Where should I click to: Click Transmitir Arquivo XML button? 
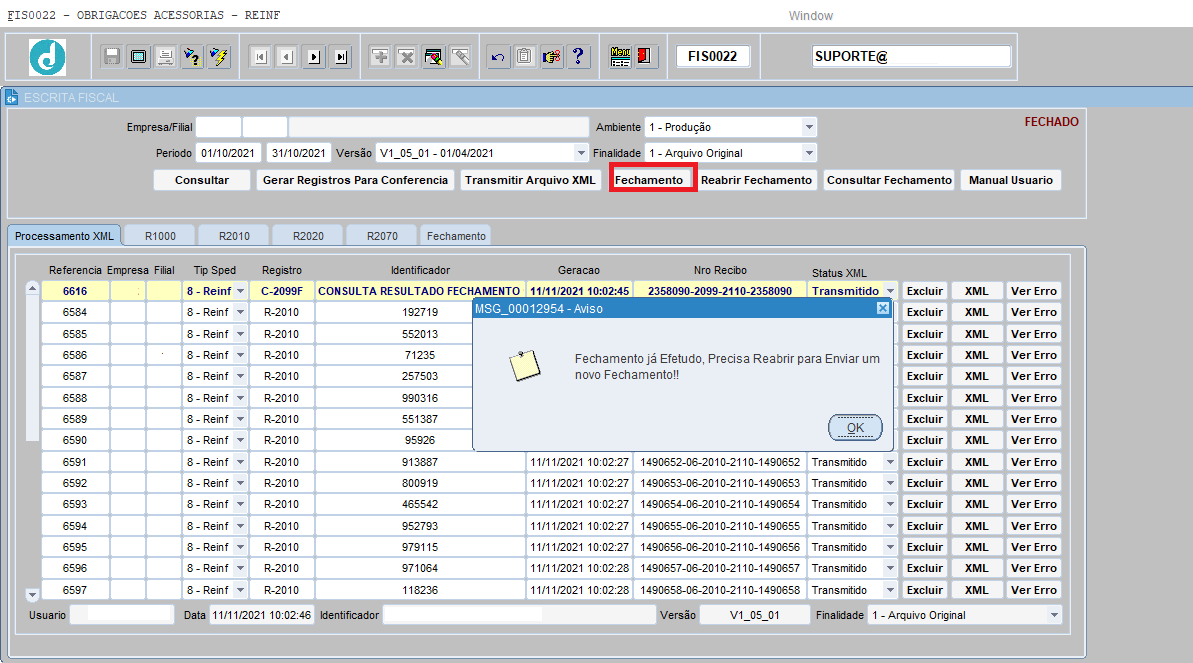coord(530,180)
